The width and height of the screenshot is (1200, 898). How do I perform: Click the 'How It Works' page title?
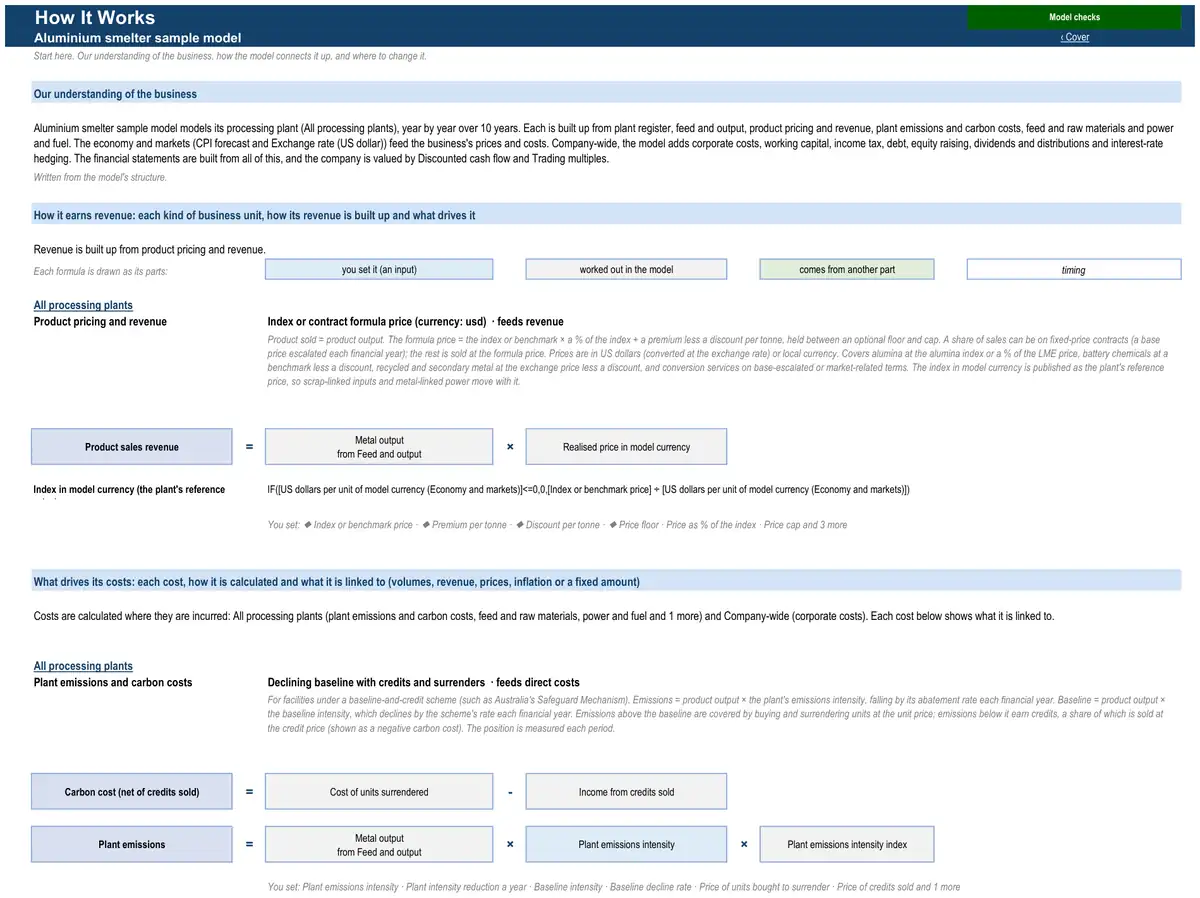(95, 17)
